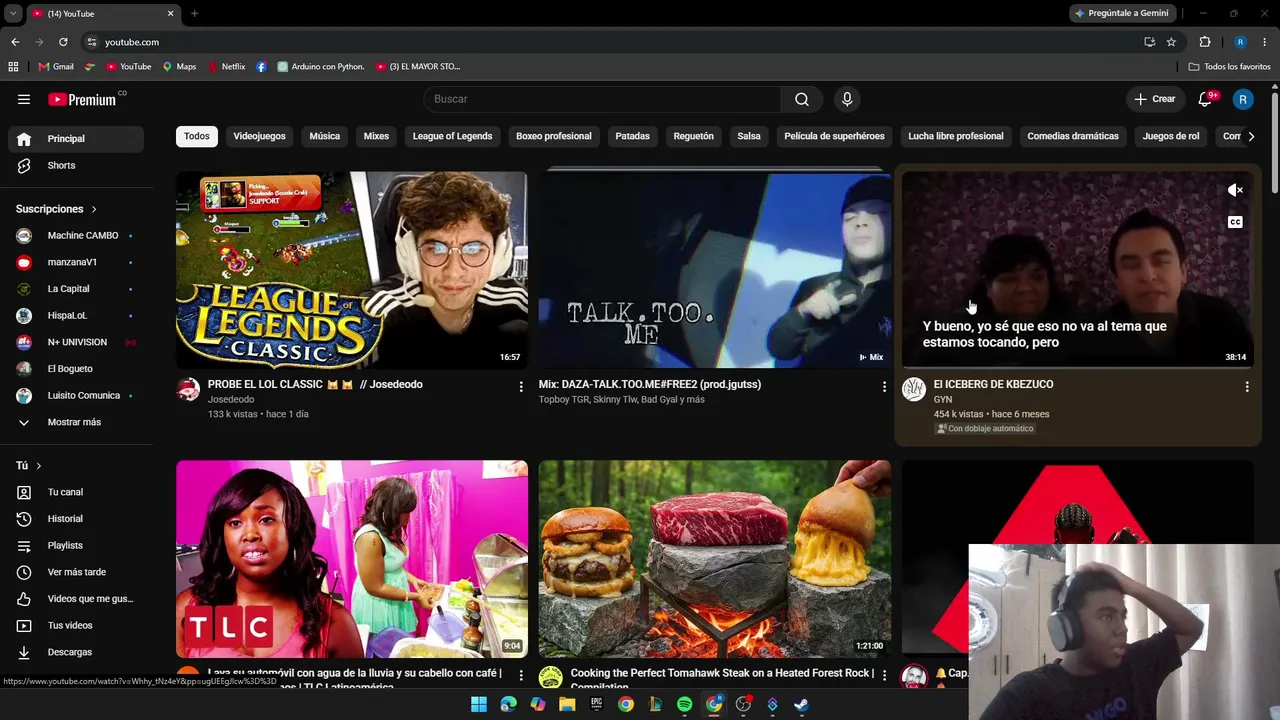Screen dimensions: 1280x720
Task: Click the Pregúntale a Gemini button
Action: click(1122, 13)
